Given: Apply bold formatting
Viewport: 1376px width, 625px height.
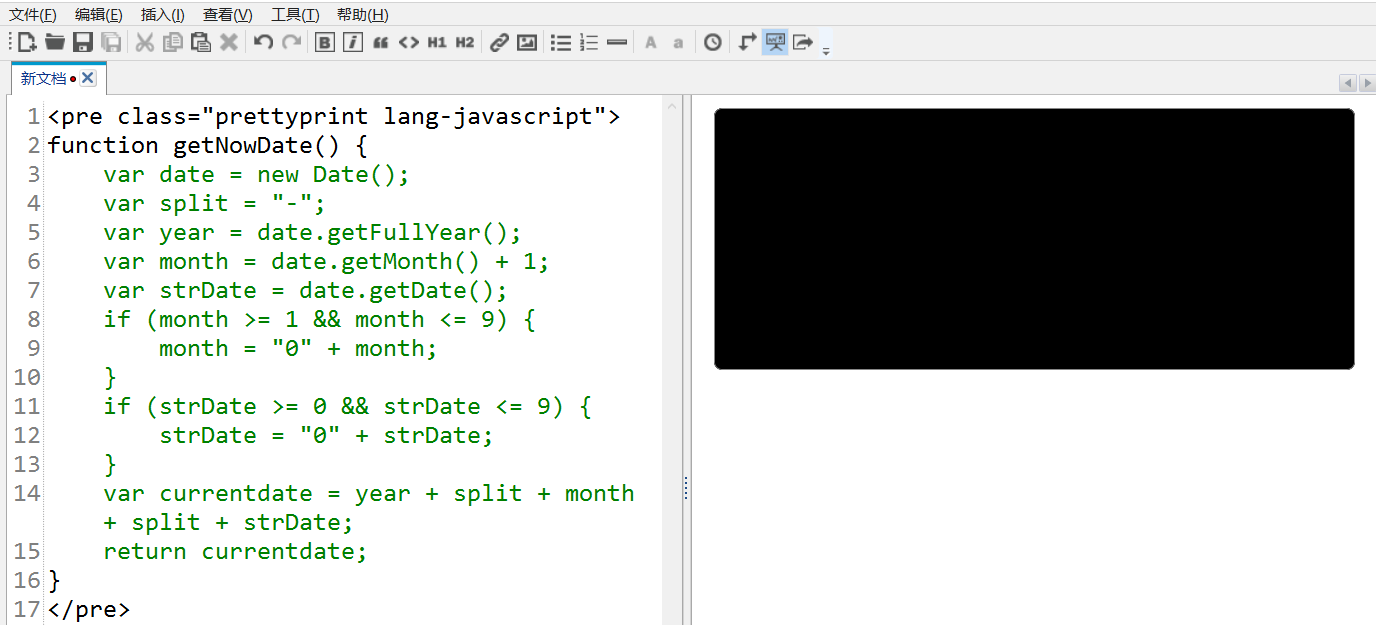Looking at the screenshot, I should coord(324,42).
